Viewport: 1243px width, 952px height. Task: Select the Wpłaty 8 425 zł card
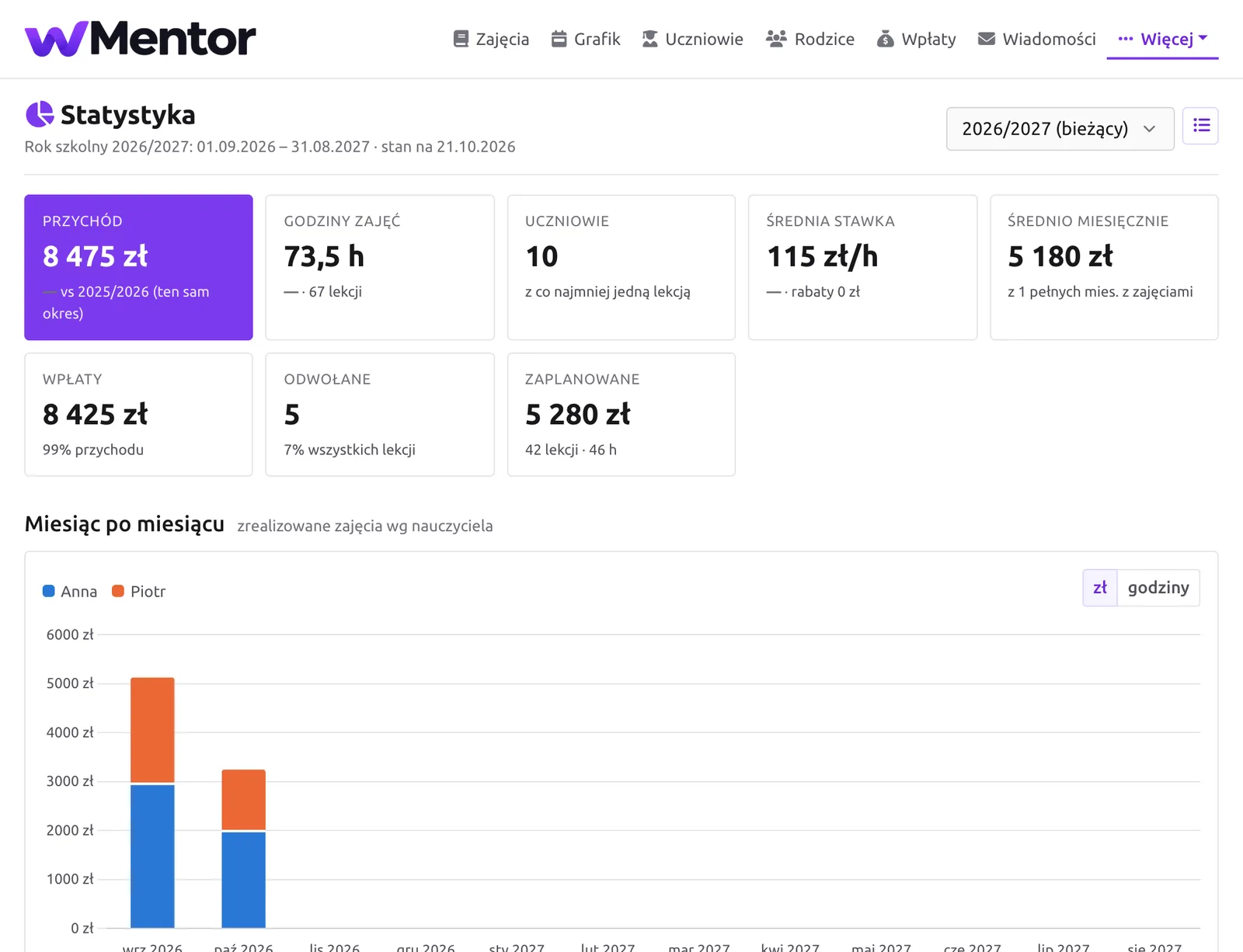point(138,415)
